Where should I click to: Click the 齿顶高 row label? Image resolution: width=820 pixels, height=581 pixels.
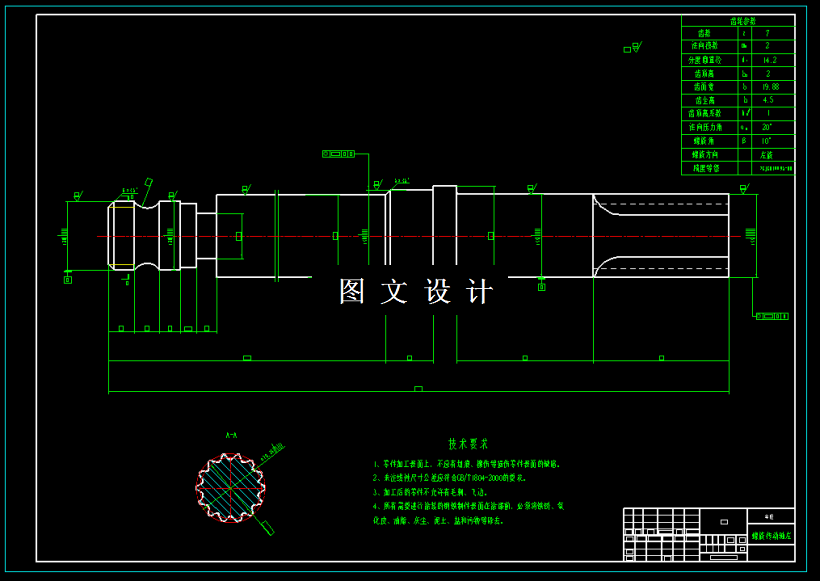click(704, 74)
